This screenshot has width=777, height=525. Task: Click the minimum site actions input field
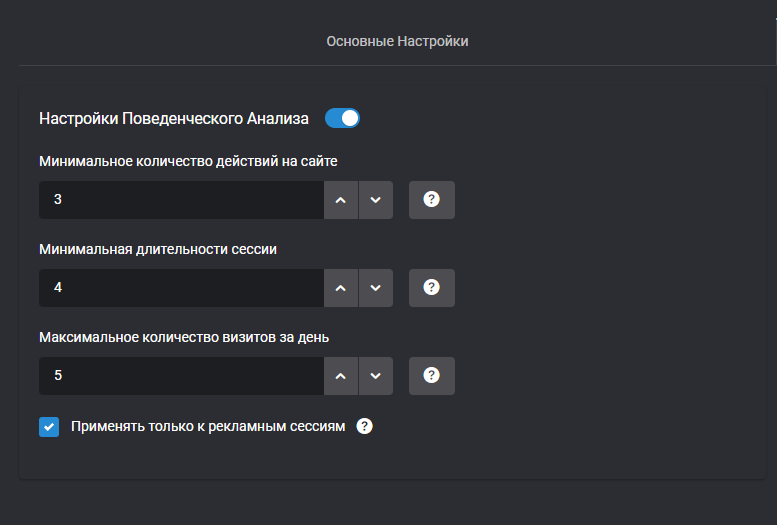coord(181,200)
